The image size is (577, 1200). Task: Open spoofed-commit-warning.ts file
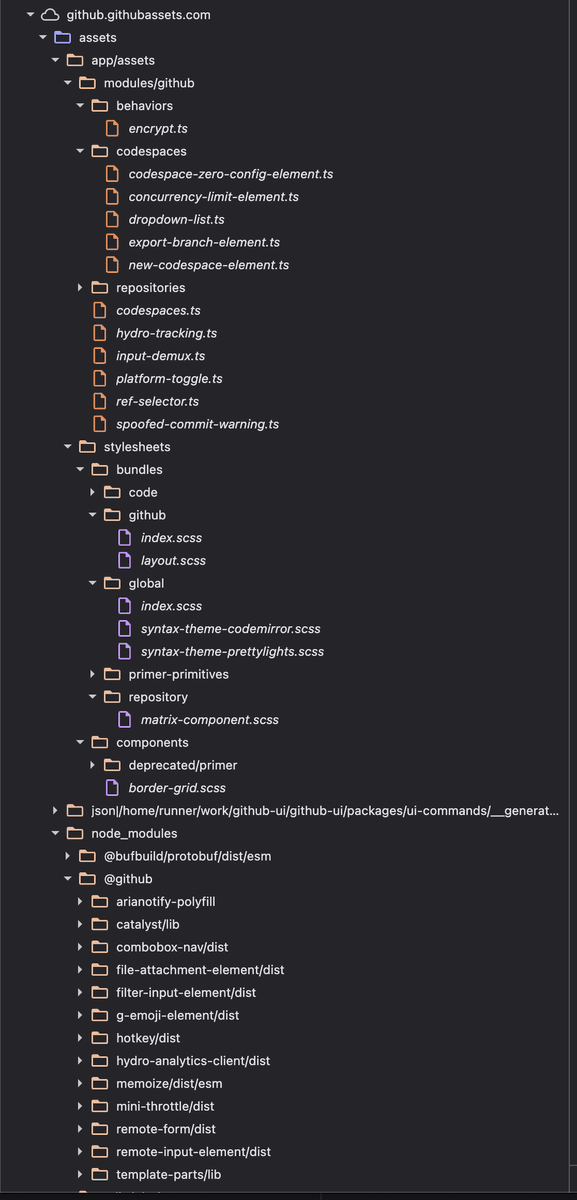[x=197, y=424]
